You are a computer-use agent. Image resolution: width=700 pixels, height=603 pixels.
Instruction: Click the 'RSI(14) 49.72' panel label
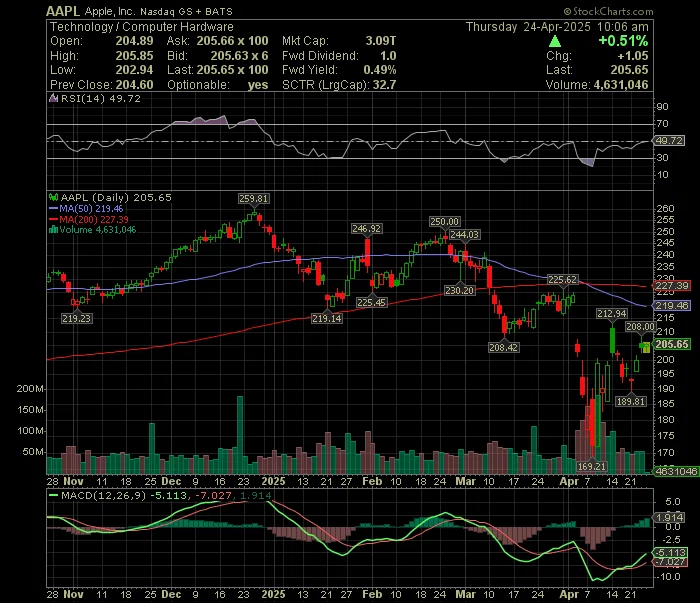pyautogui.click(x=100, y=99)
